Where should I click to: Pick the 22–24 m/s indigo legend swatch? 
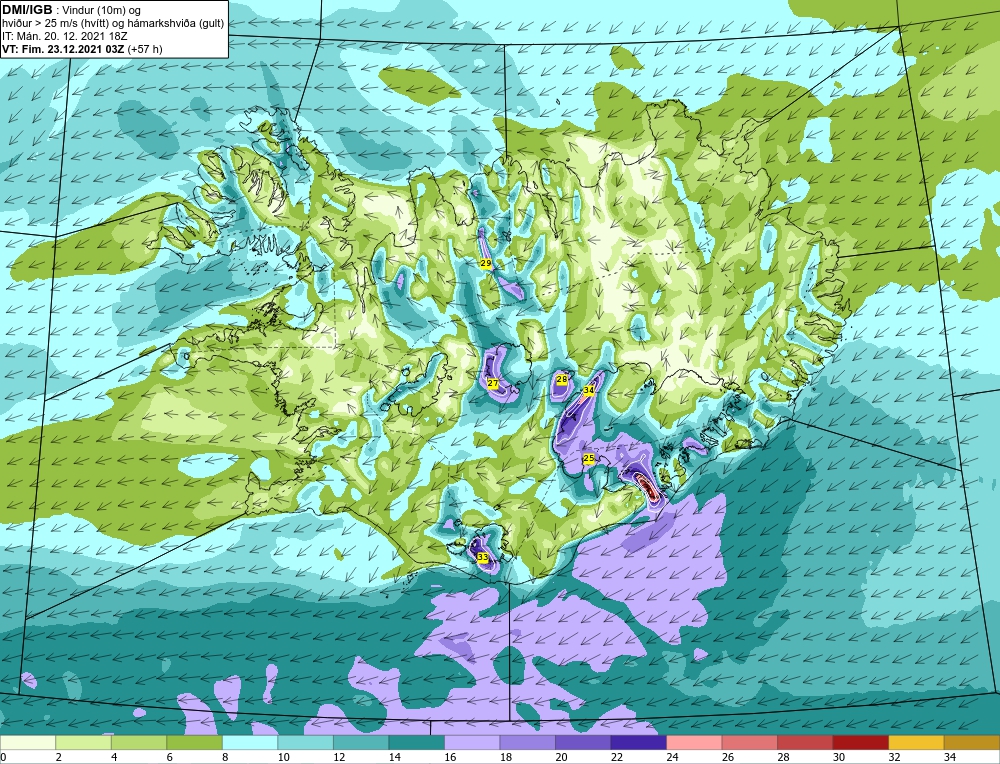638,743
